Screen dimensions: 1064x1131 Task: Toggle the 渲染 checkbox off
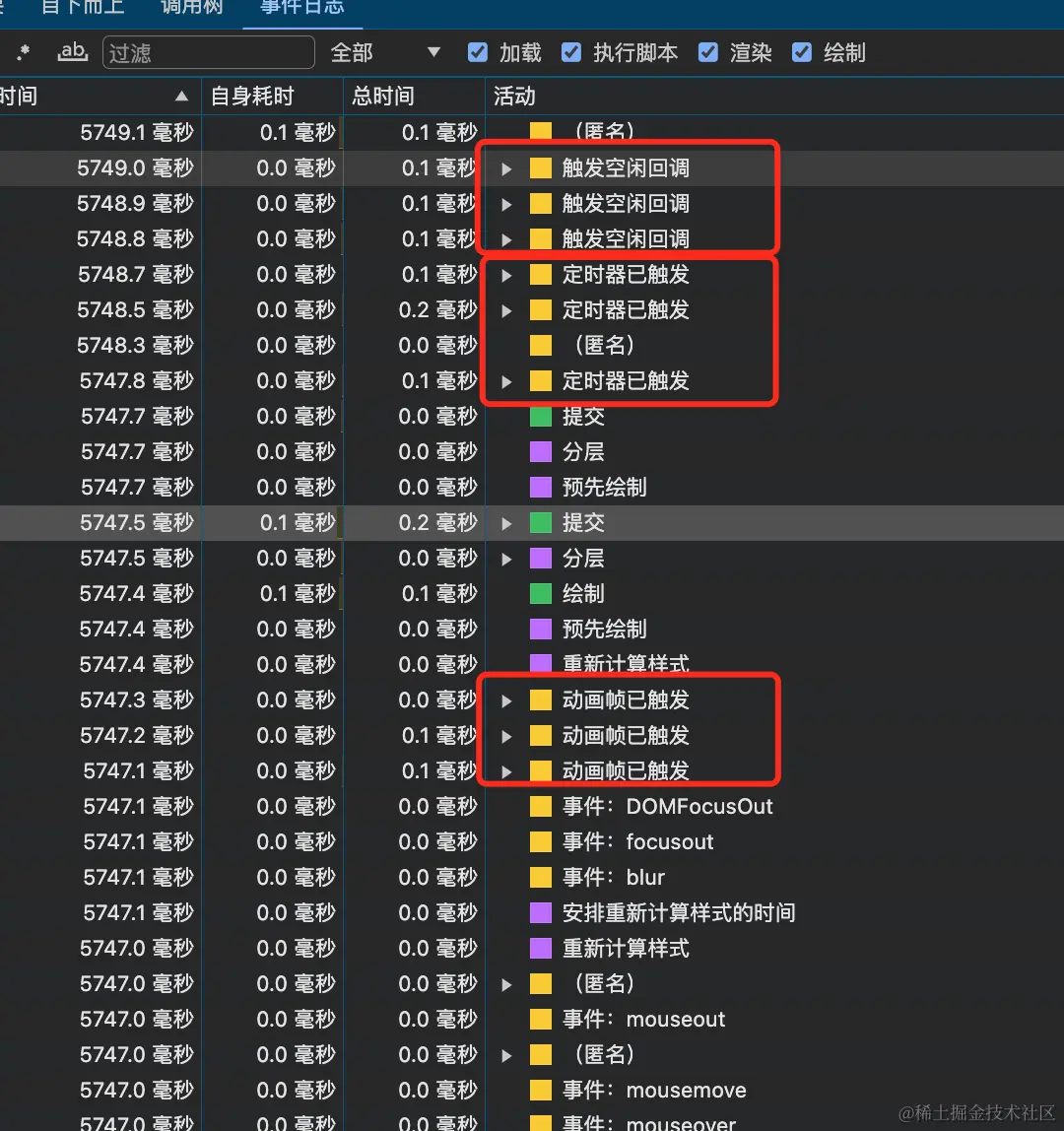coord(707,53)
